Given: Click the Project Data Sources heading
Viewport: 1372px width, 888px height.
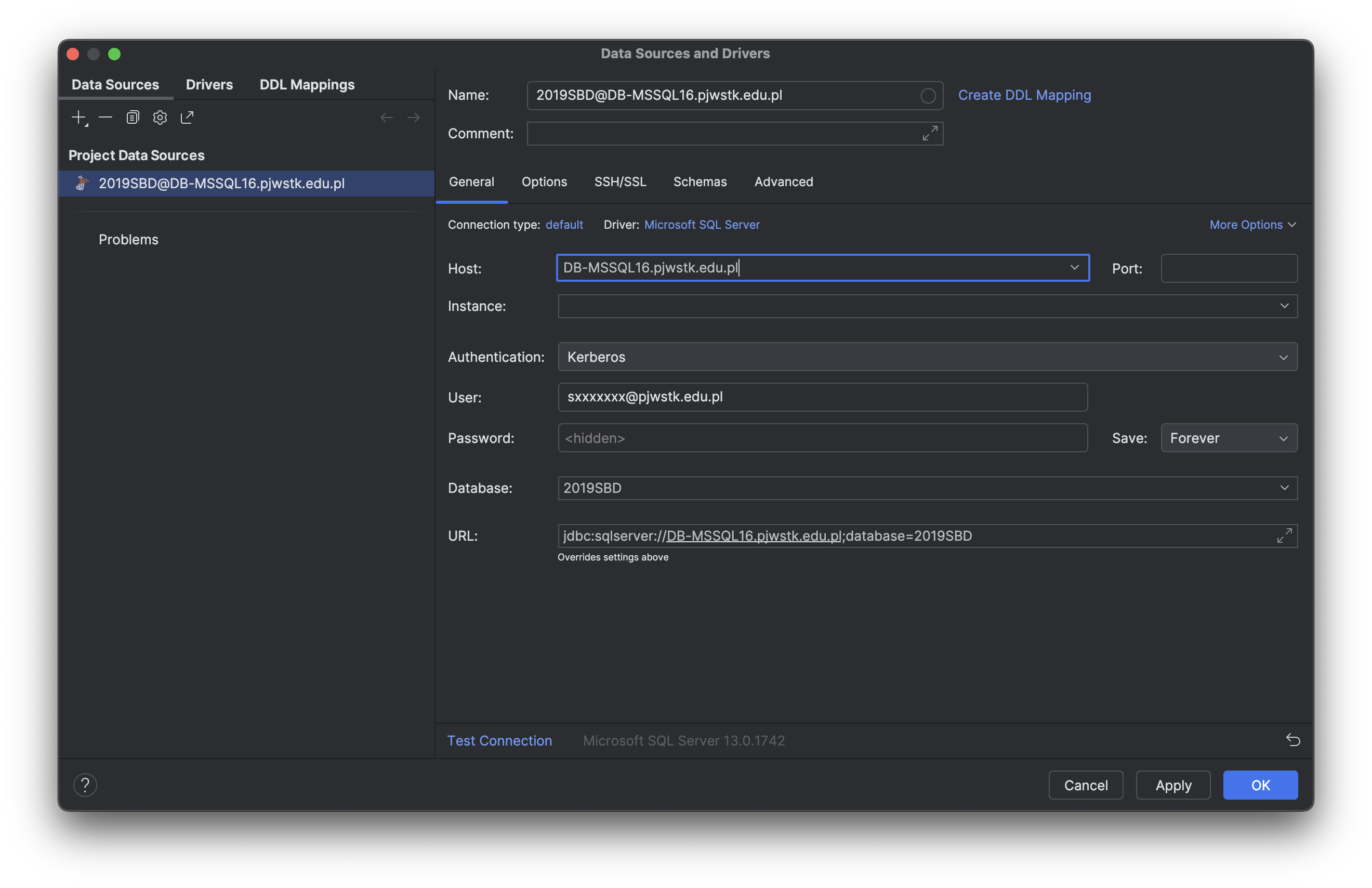Looking at the screenshot, I should [x=137, y=155].
